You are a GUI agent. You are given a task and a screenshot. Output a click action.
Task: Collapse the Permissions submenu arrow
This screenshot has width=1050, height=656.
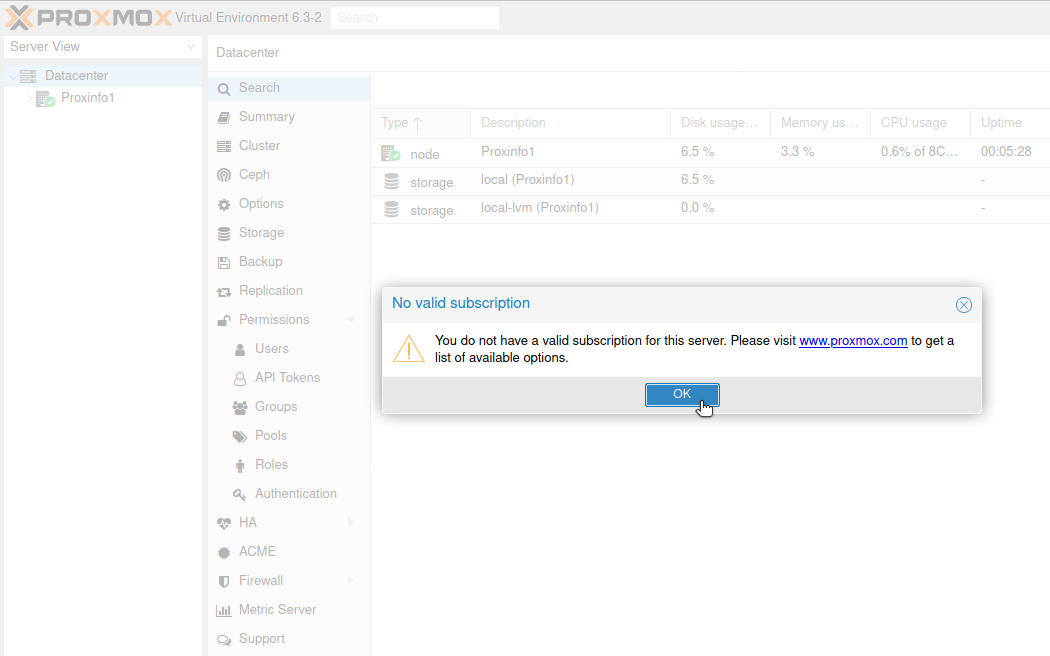(351, 320)
